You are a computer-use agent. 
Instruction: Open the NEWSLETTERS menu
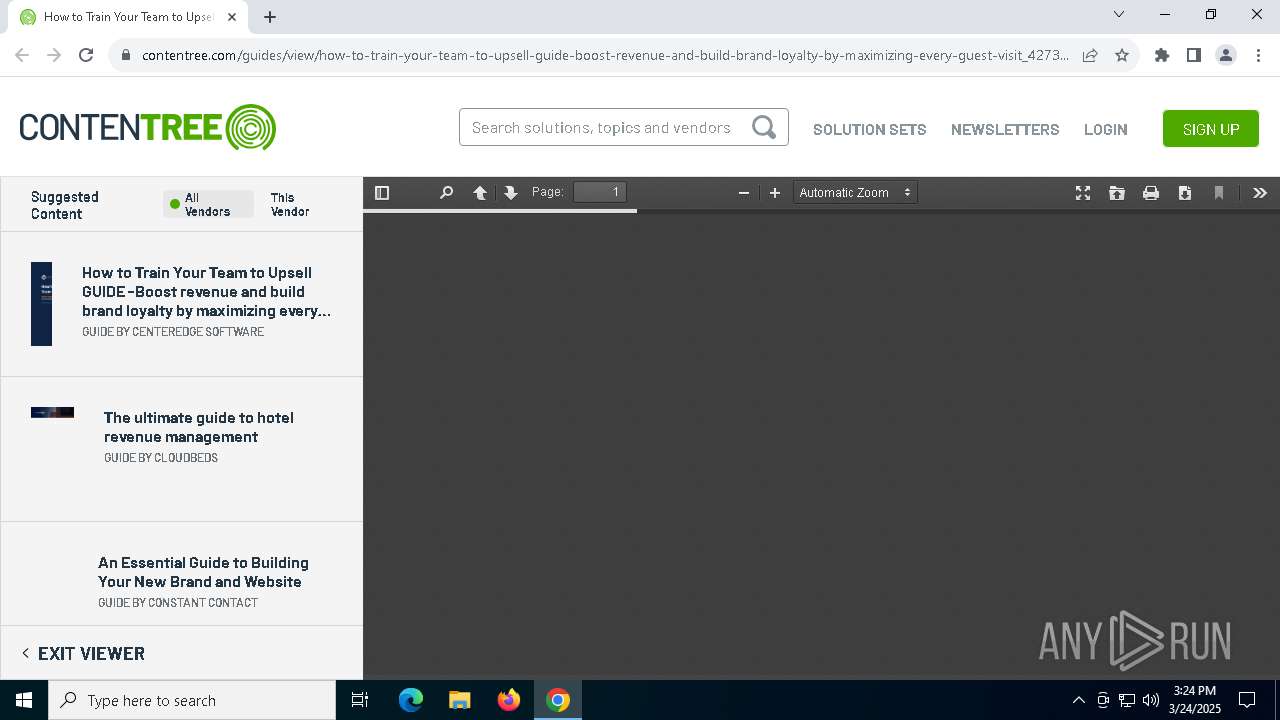[x=1005, y=129]
